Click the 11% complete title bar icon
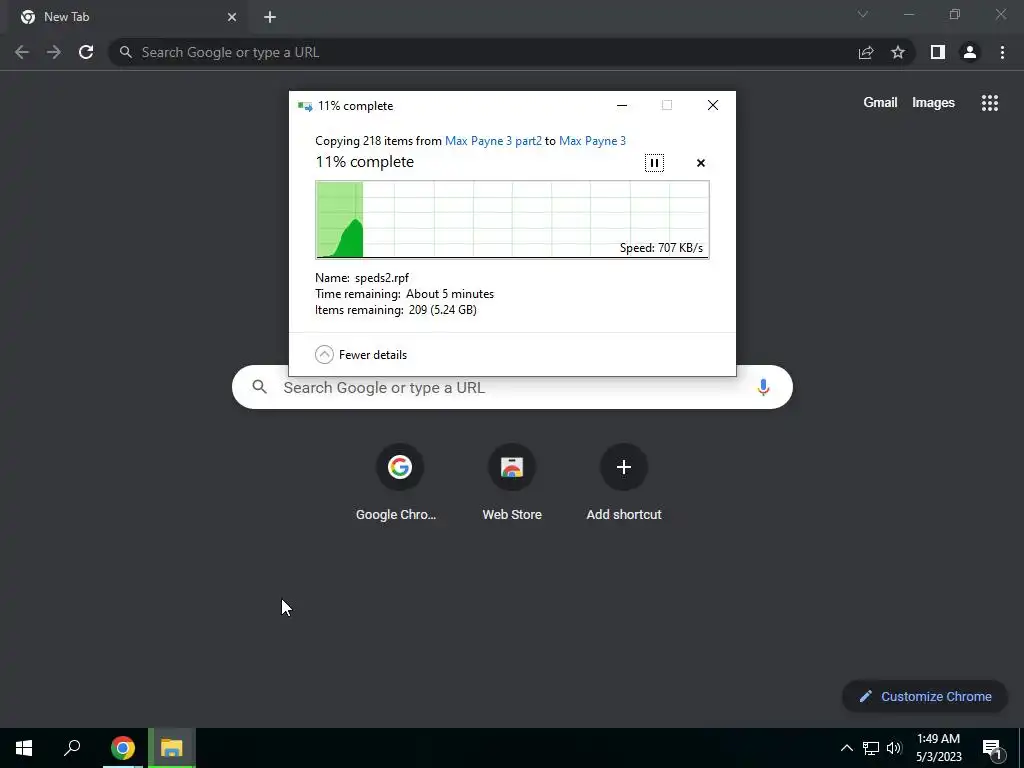 point(305,106)
